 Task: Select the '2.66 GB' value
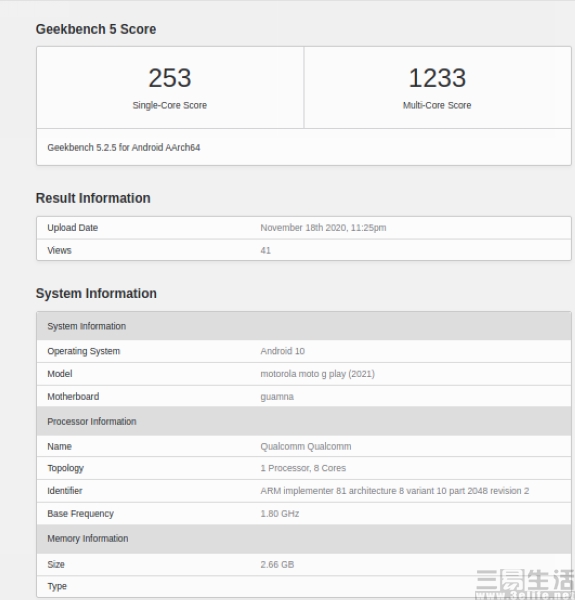(x=277, y=564)
